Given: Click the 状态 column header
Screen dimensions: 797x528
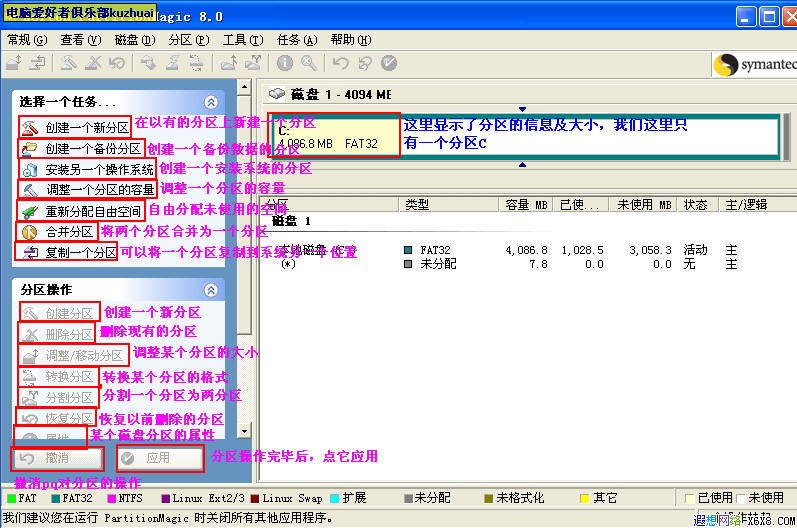Looking at the screenshot, I should (x=697, y=204).
